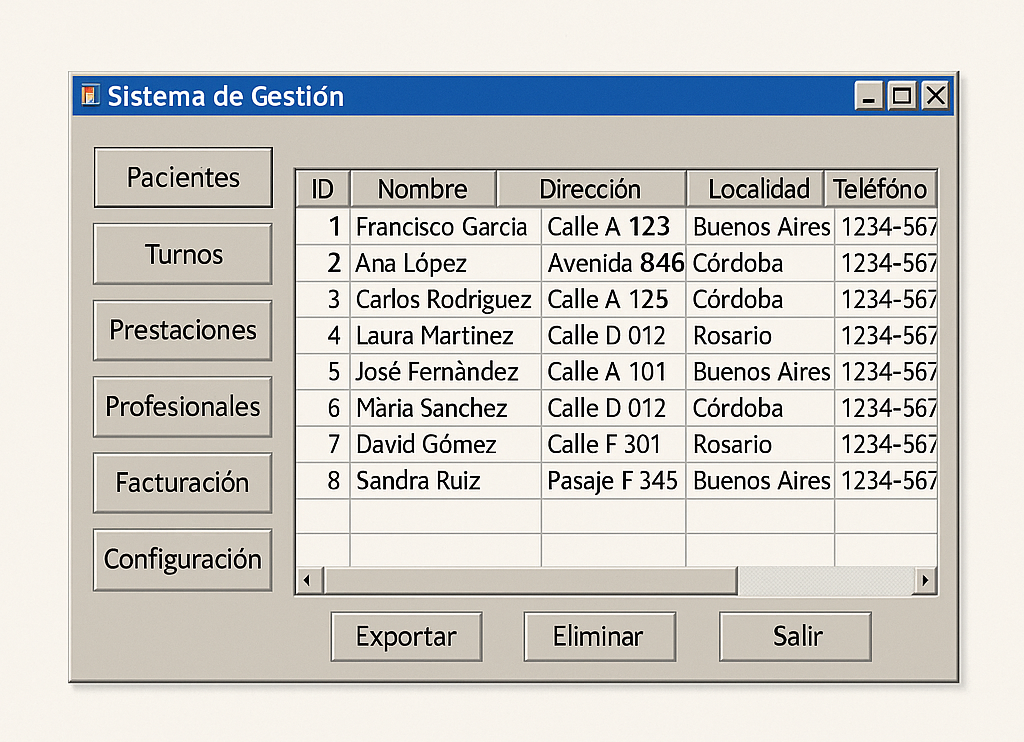Viewport: 1024px width, 742px height.
Task: Click Buenos Aires in José Fernàndez row
Action: coord(760,372)
